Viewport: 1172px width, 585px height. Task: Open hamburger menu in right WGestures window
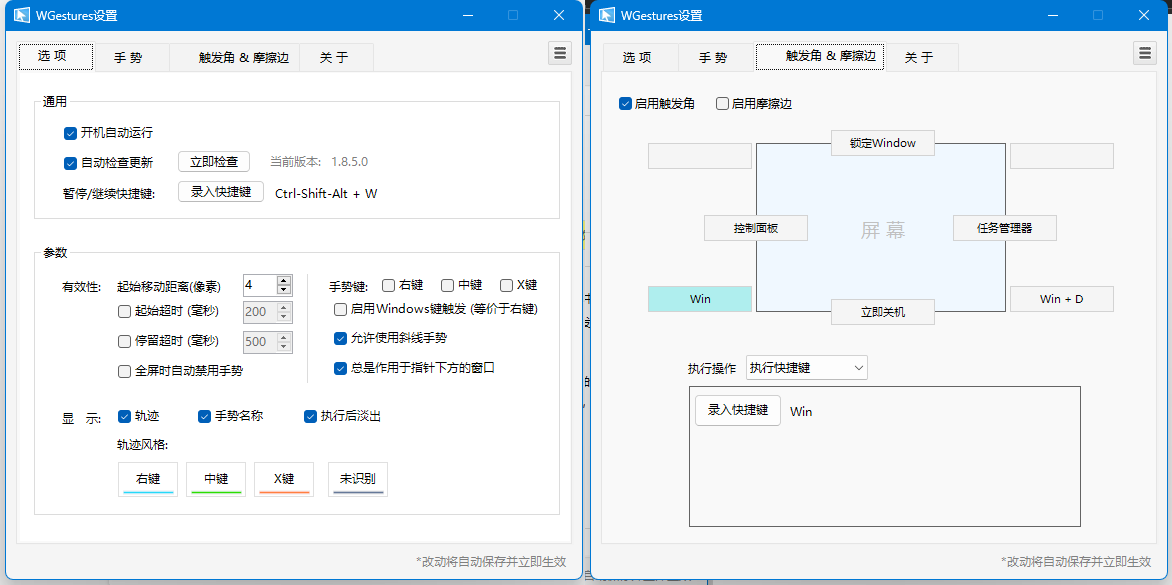pyautogui.click(x=1144, y=54)
